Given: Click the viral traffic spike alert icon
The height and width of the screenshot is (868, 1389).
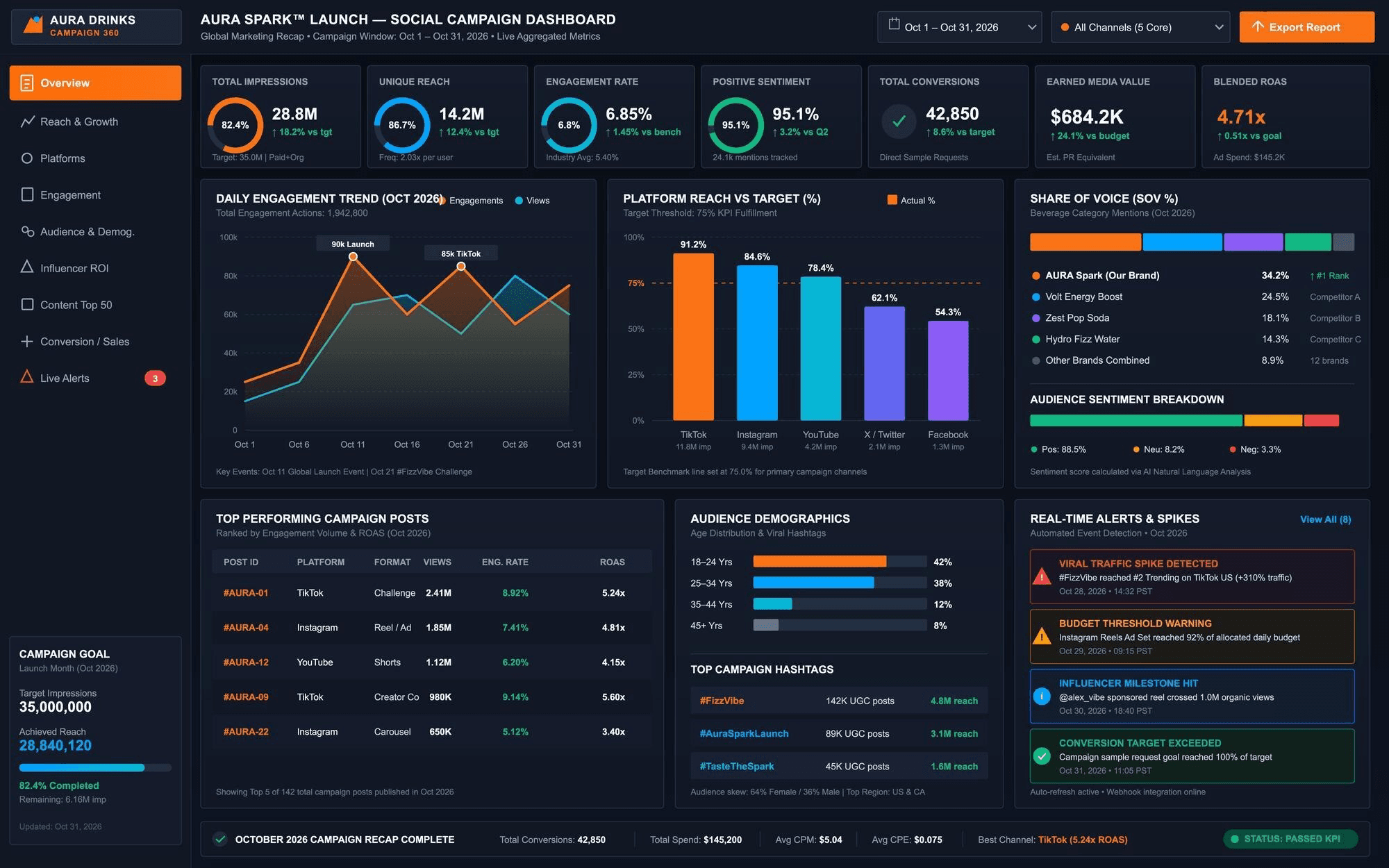Looking at the screenshot, I should point(1041,577).
